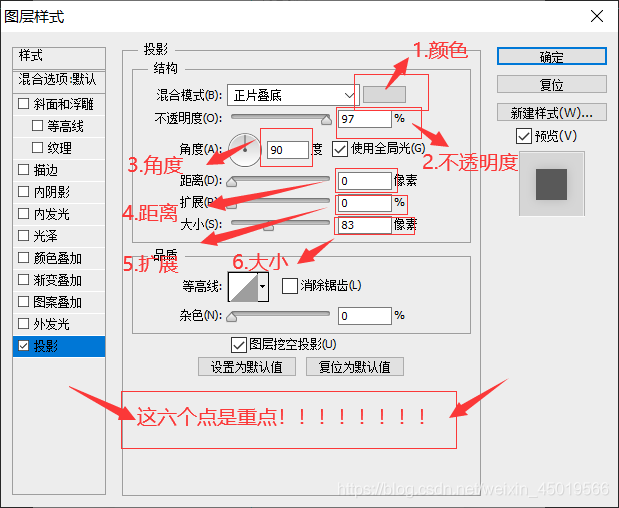The image size is (619, 508).
Task: Uncheck the 投影 style checkbox
Action: [24, 346]
